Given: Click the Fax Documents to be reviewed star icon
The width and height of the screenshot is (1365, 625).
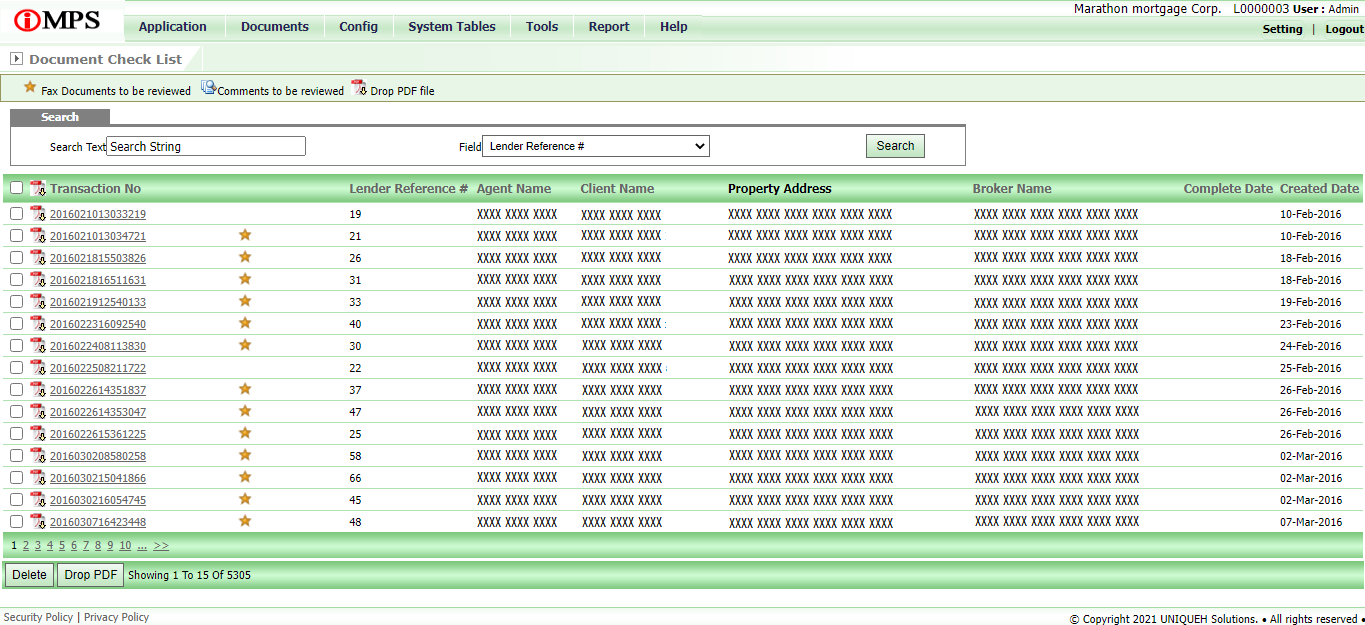Looking at the screenshot, I should (30, 88).
